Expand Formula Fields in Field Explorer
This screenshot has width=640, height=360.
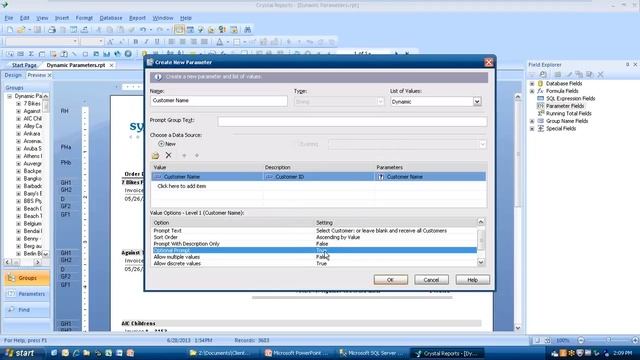click(x=532, y=91)
